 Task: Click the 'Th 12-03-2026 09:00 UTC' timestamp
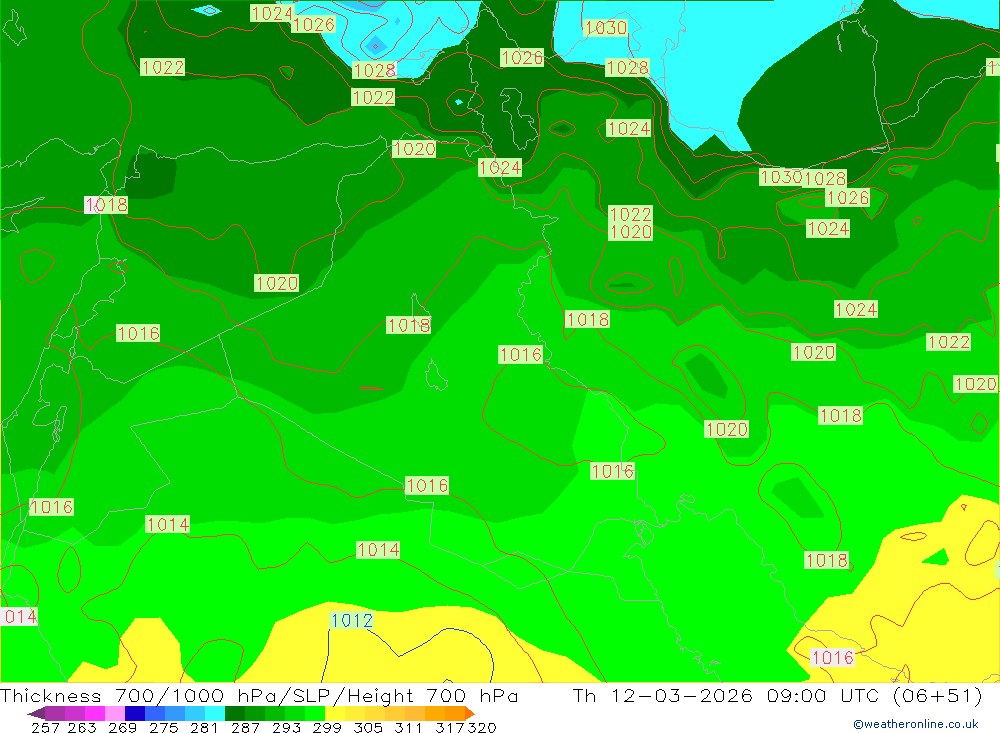[x=726, y=695]
